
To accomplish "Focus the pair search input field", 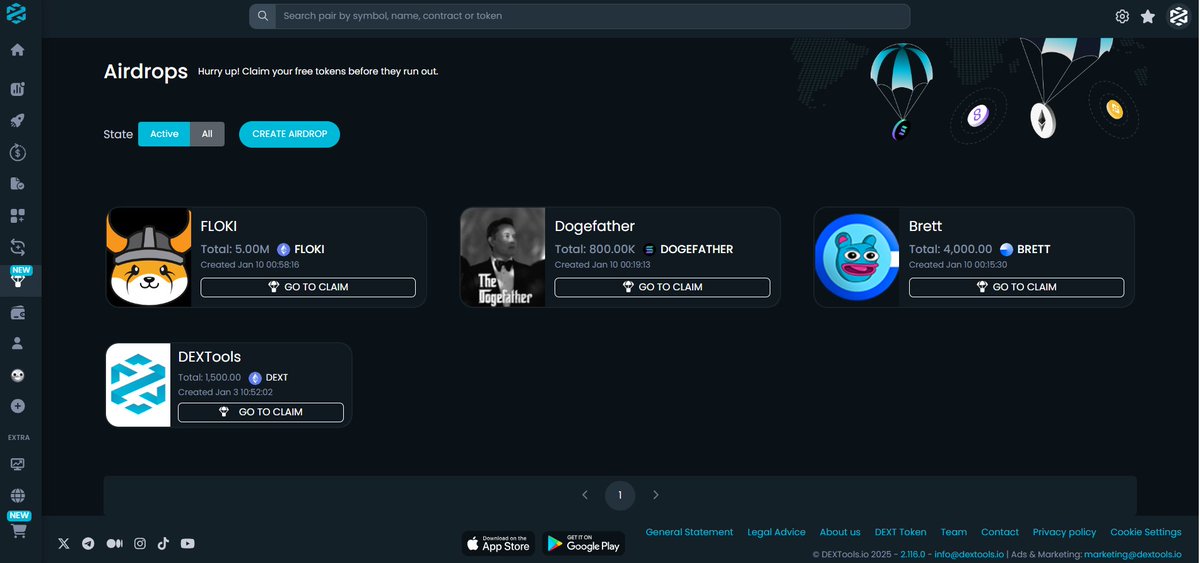I will [592, 16].
